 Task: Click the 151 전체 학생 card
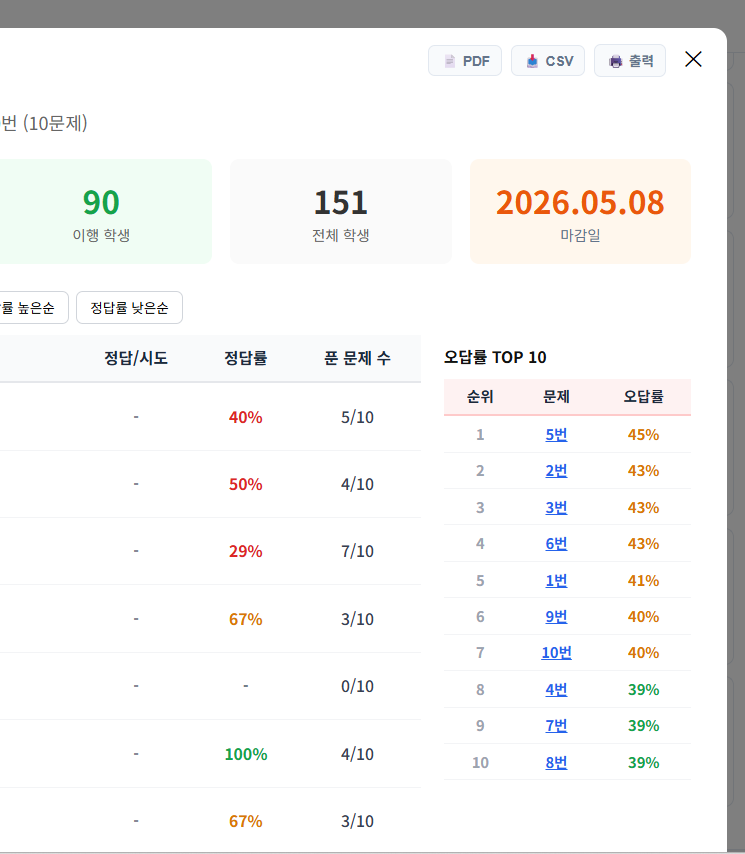click(341, 212)
